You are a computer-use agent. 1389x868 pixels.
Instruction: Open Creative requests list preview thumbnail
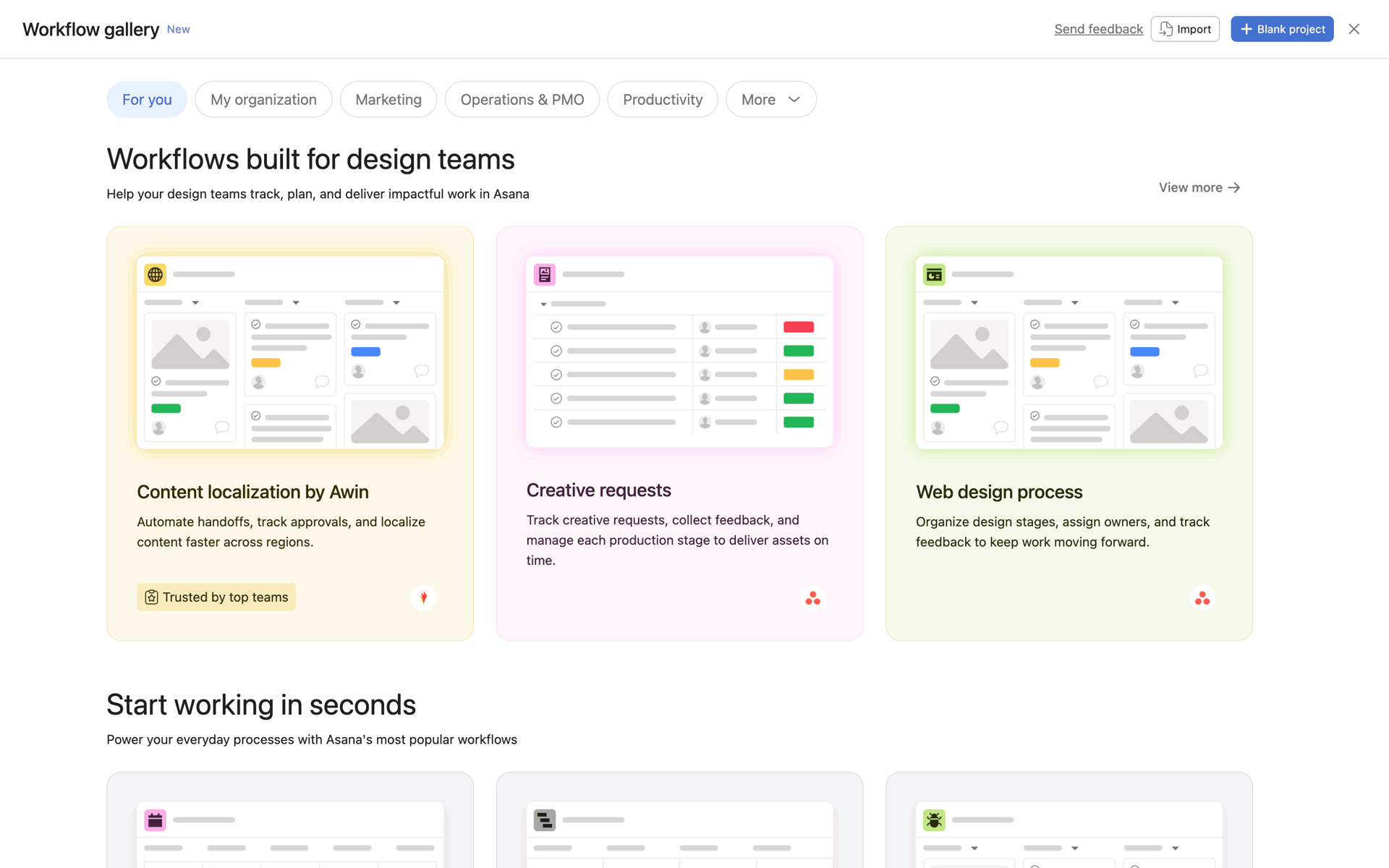(x=679, y=352)
